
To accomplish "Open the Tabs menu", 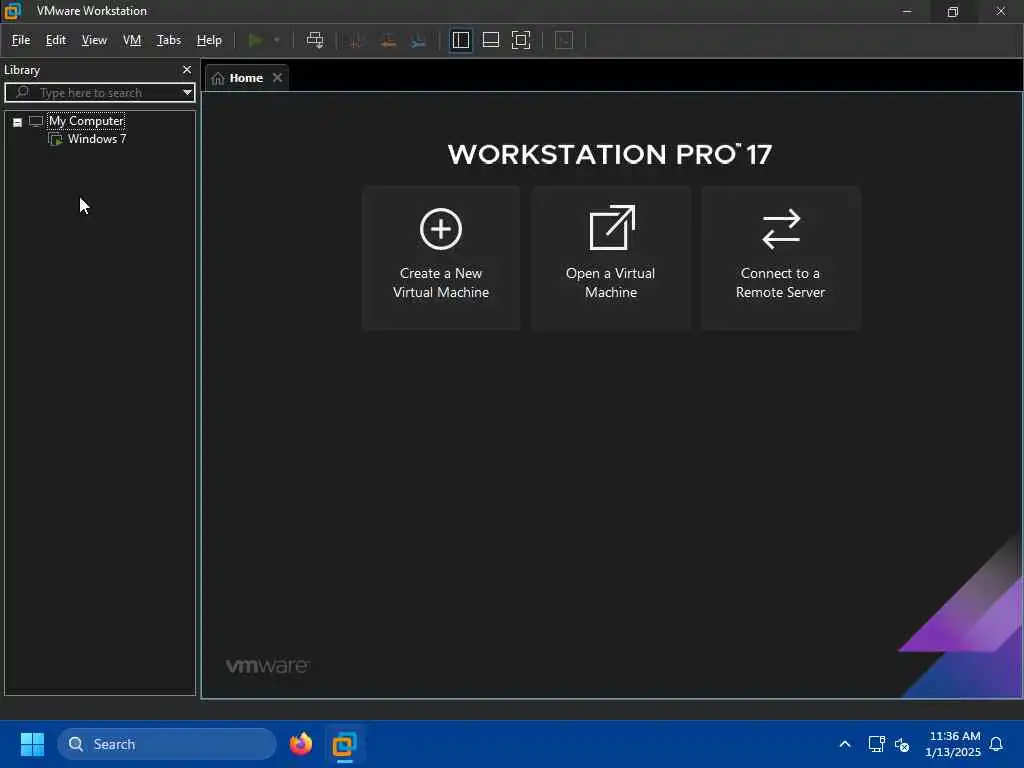I will point(168,40).
